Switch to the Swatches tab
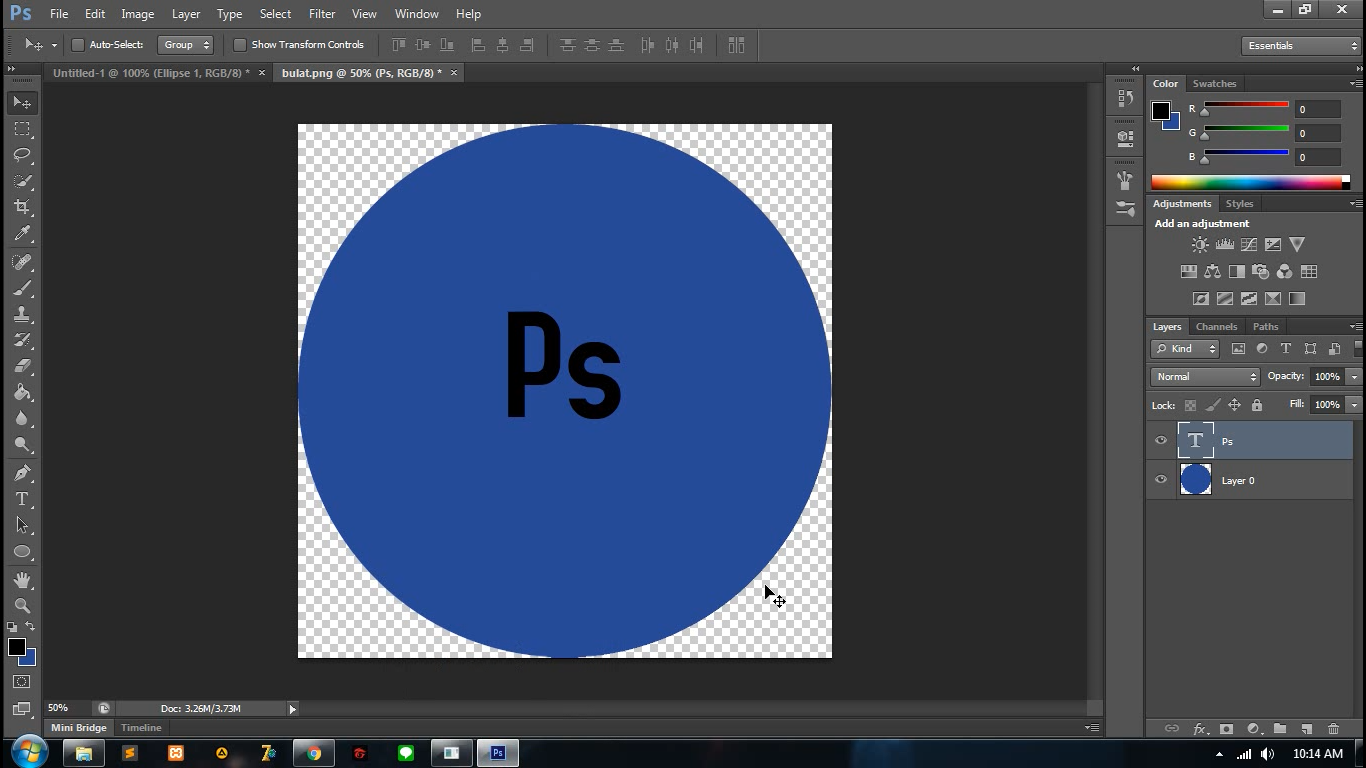This screenshot has width=1366, height=768. point(1214,84)
